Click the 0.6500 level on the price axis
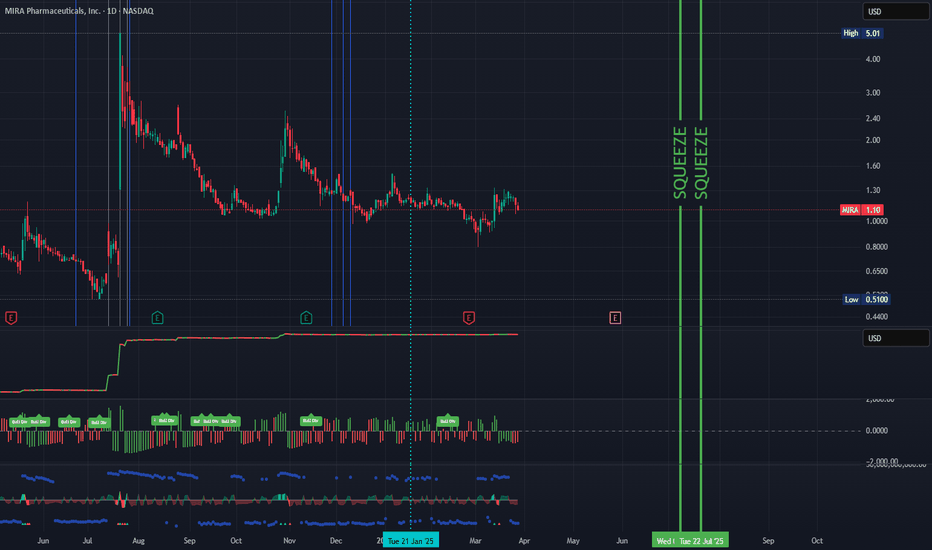Image resolution: width=932 pixels, height=550 pixels. tap(876, 271)
